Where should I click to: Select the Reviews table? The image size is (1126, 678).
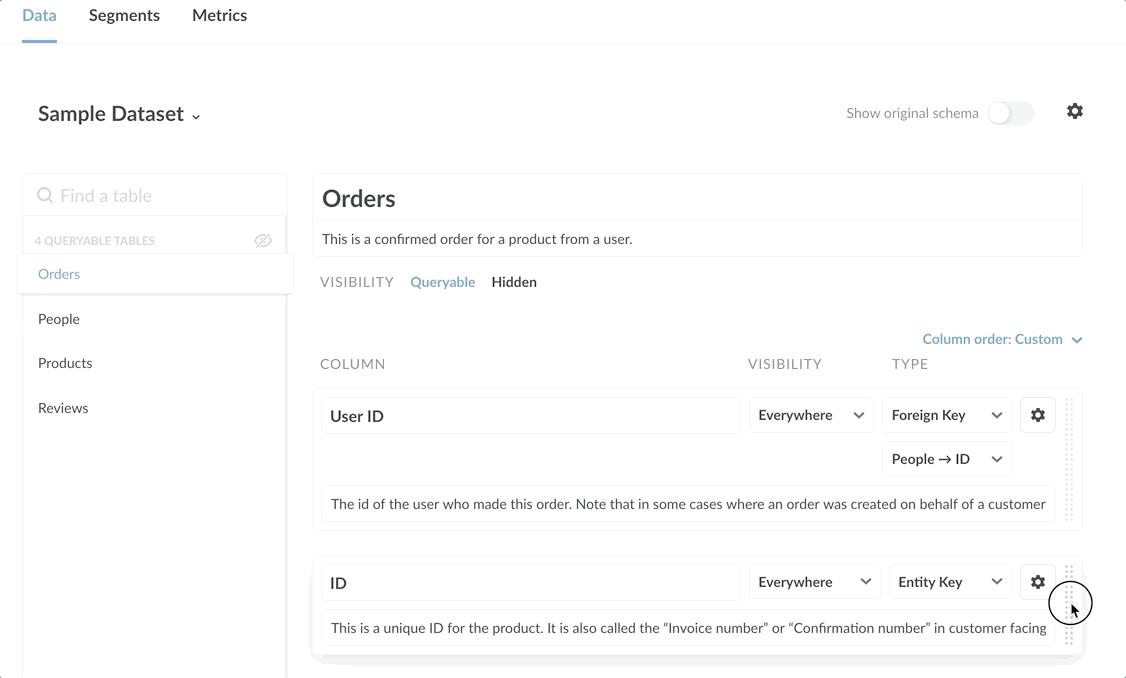[63, 408]
